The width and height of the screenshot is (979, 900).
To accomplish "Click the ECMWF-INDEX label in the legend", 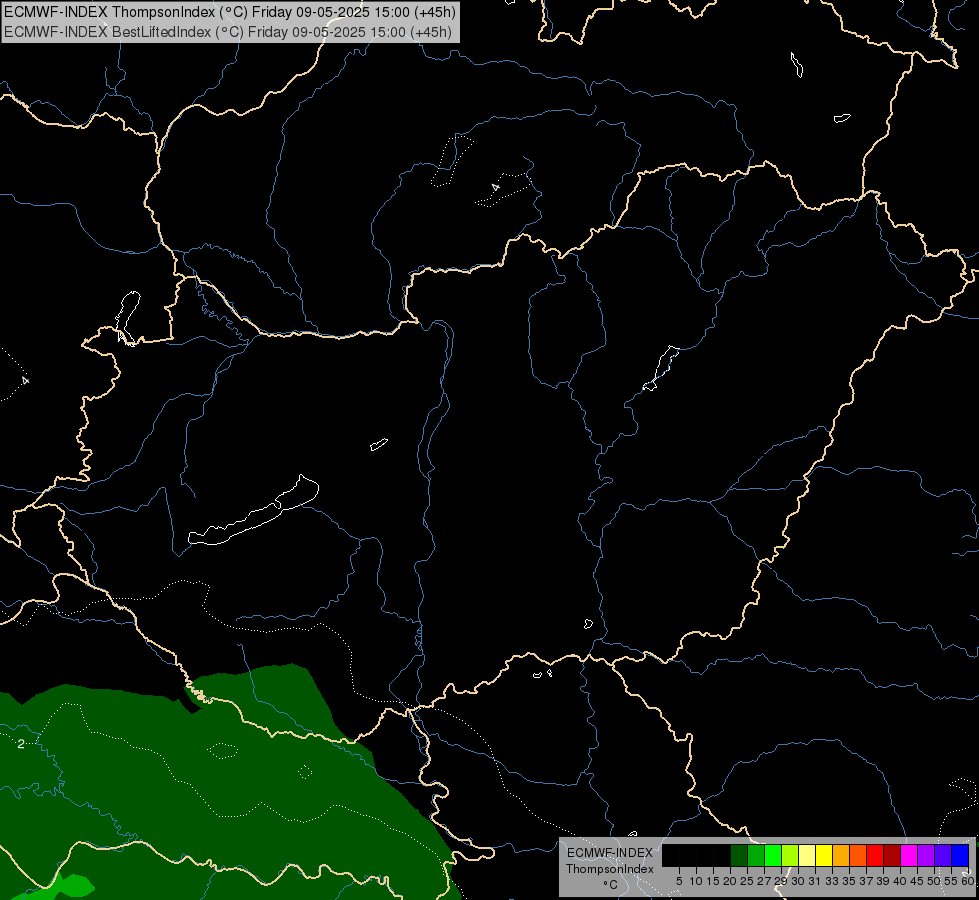I will tap(610, 853).
